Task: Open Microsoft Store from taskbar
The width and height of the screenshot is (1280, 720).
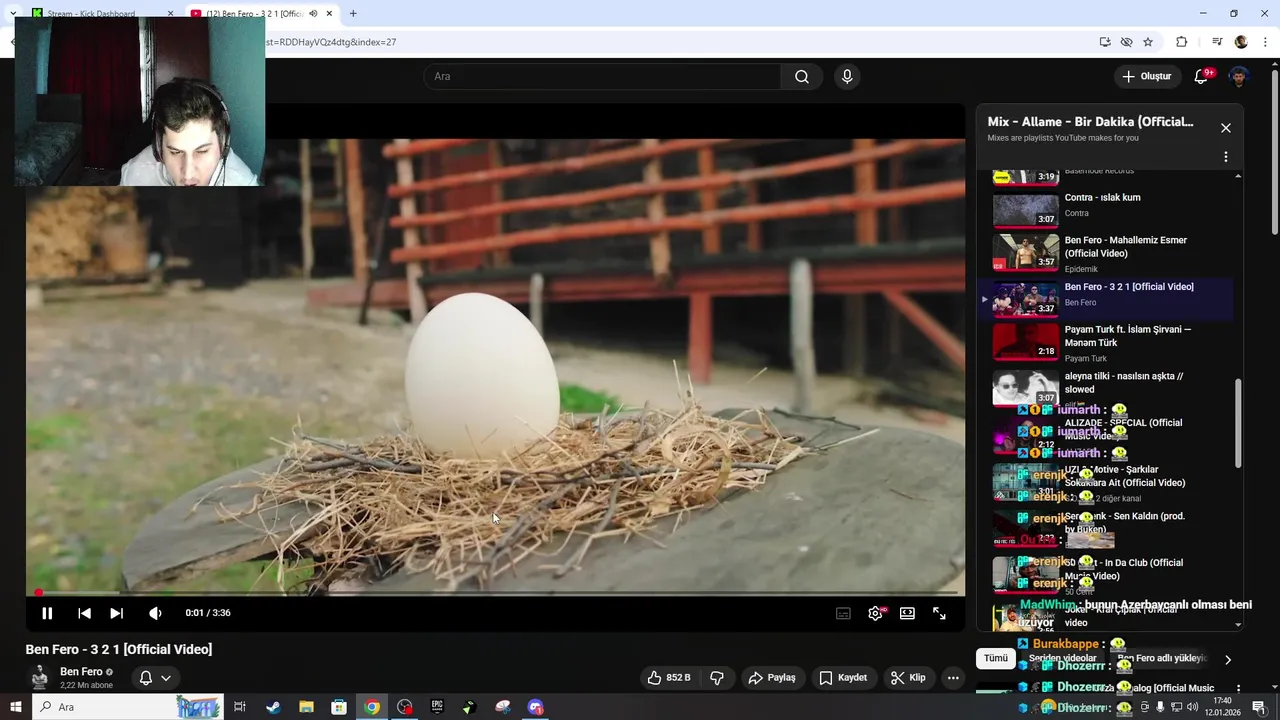Action: click(339, 707)
